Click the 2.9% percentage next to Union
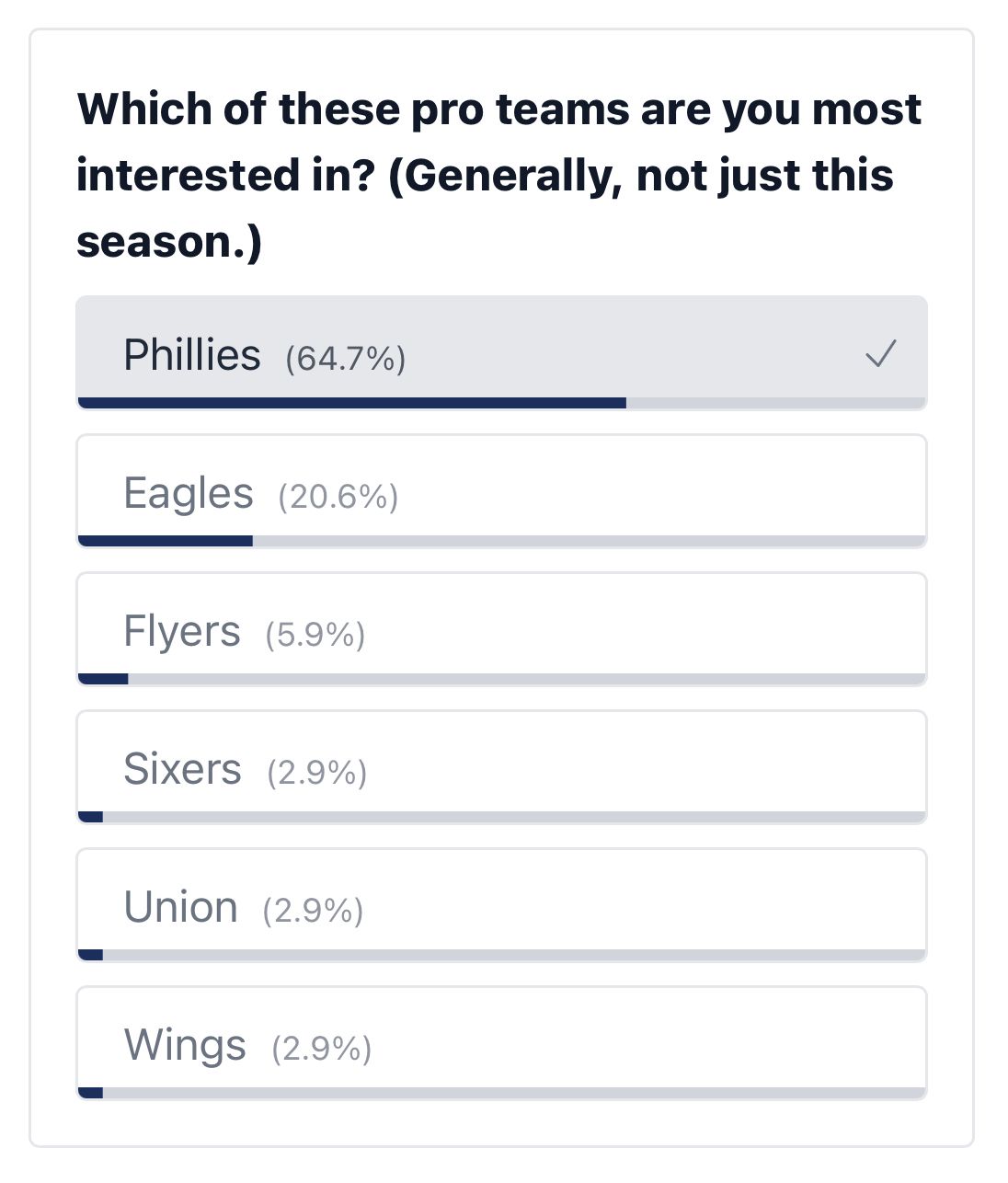1008x1183 pixels. click(x=313, y=910)
